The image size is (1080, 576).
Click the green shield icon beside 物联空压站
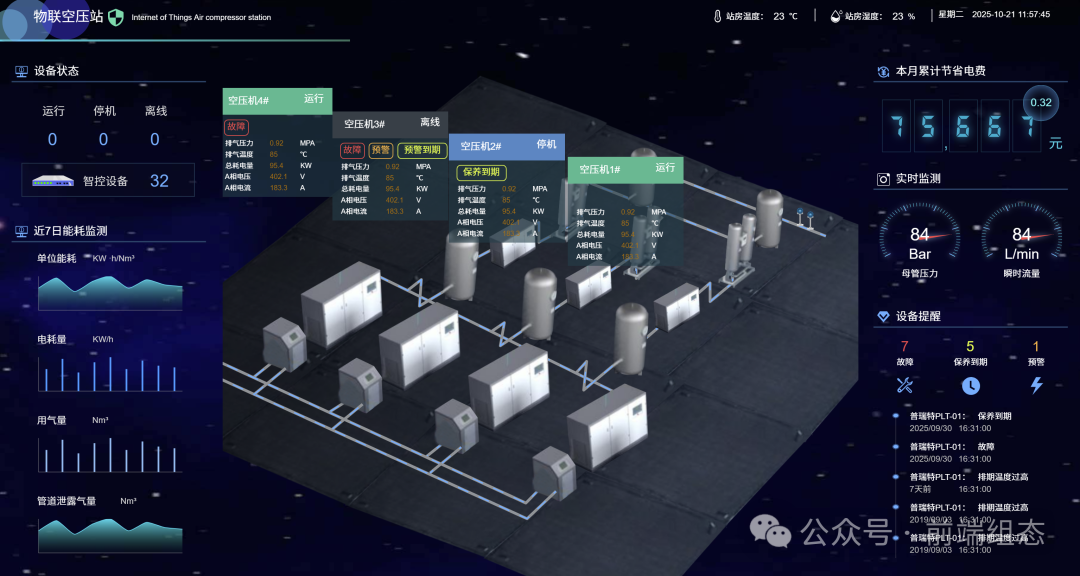116,17
